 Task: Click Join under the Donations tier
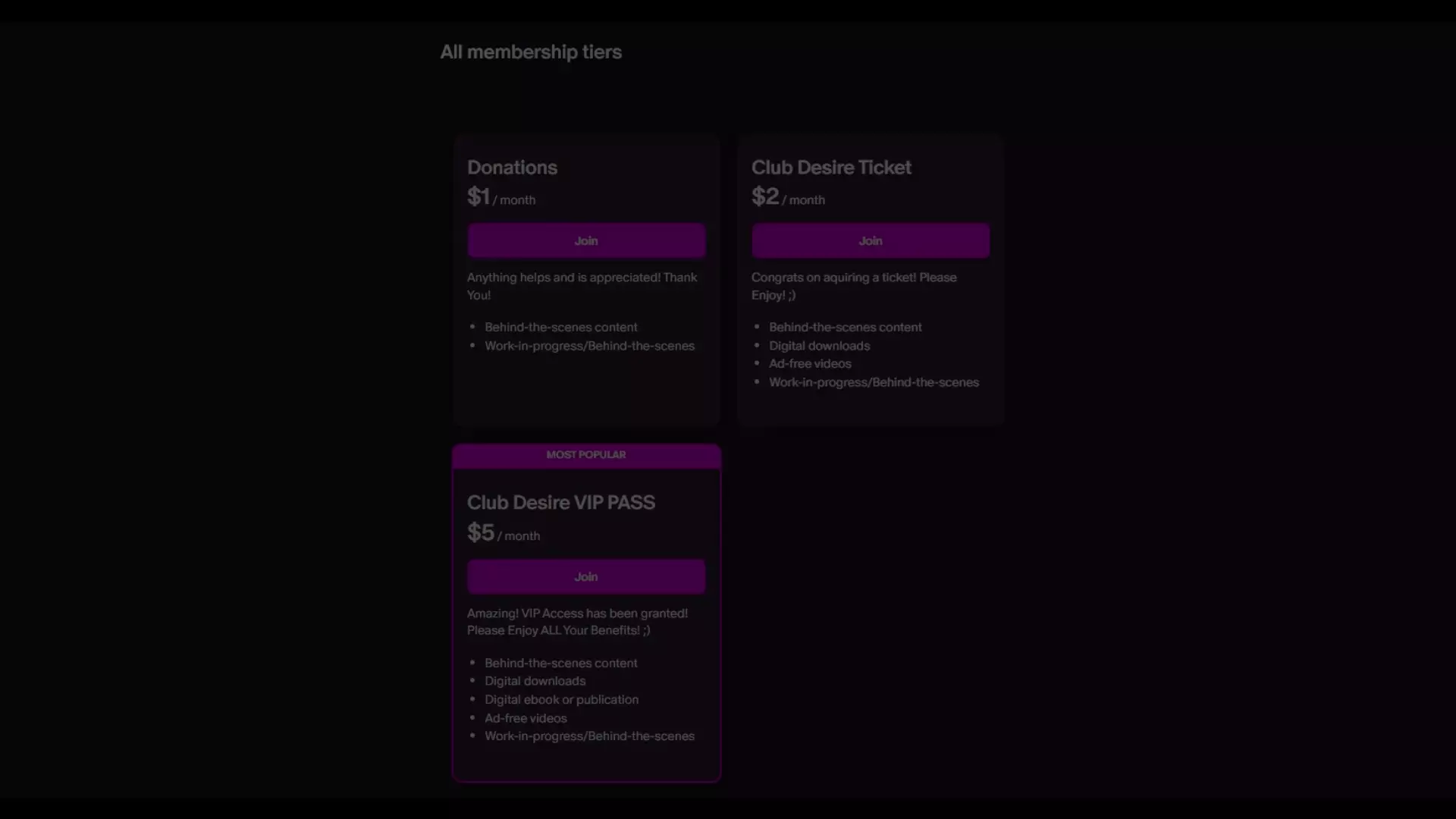coord(586,240)
